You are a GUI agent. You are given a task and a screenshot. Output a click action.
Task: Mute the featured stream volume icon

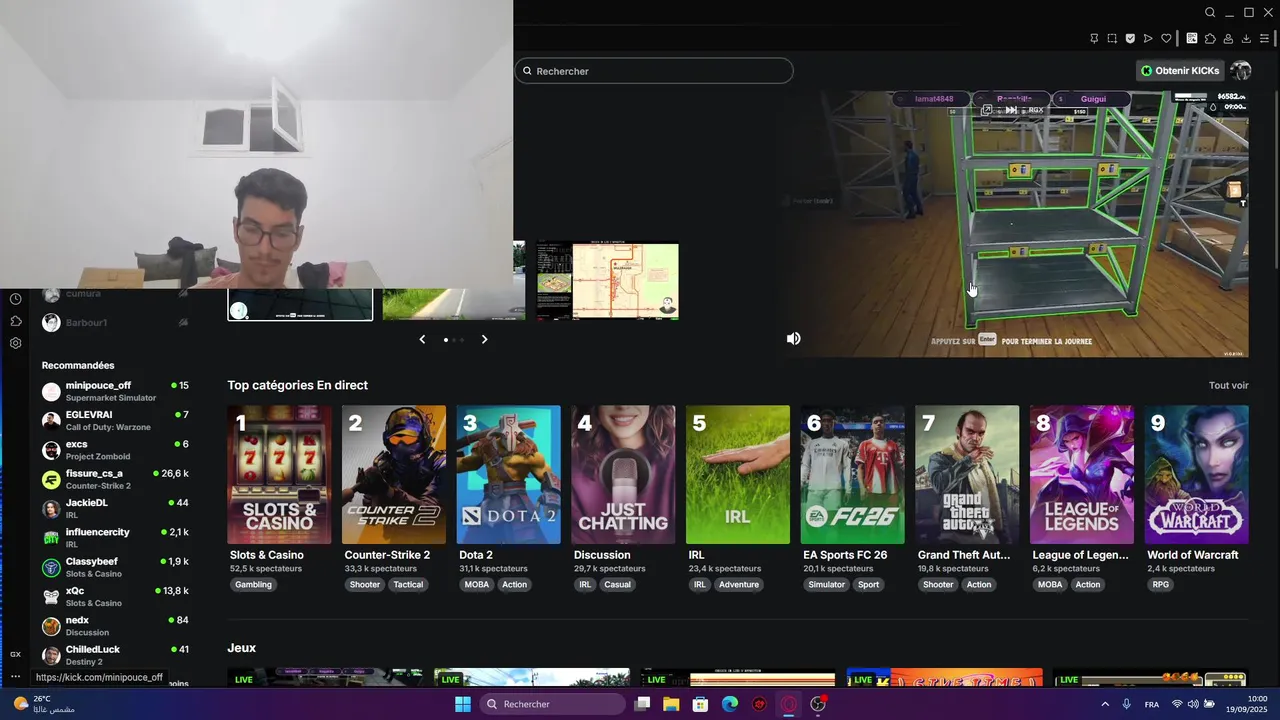tap(793, 339)
